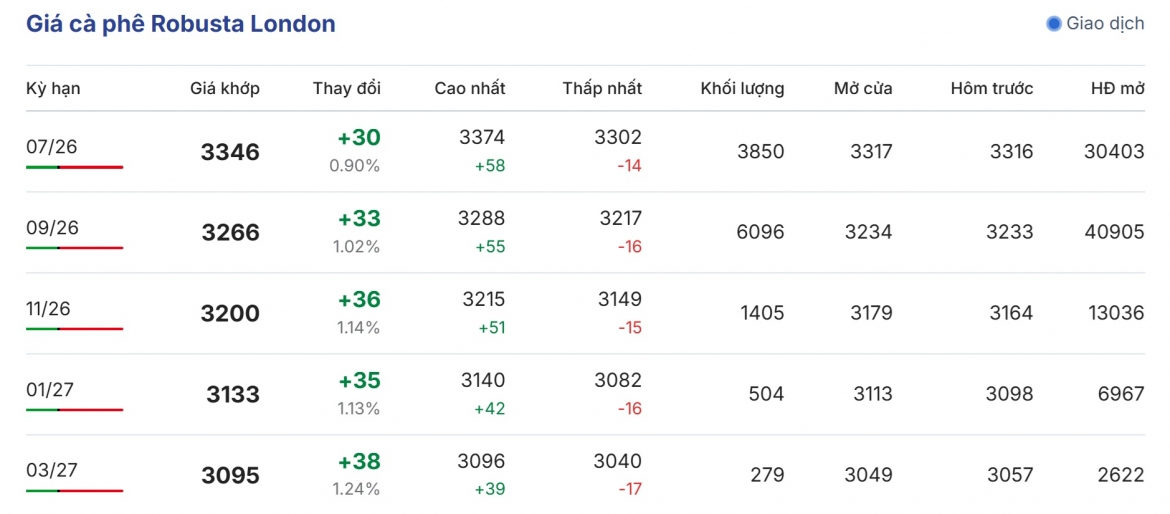Select the 11/26 contract term
The image size is (1170, 514).
tap(49, 309)
